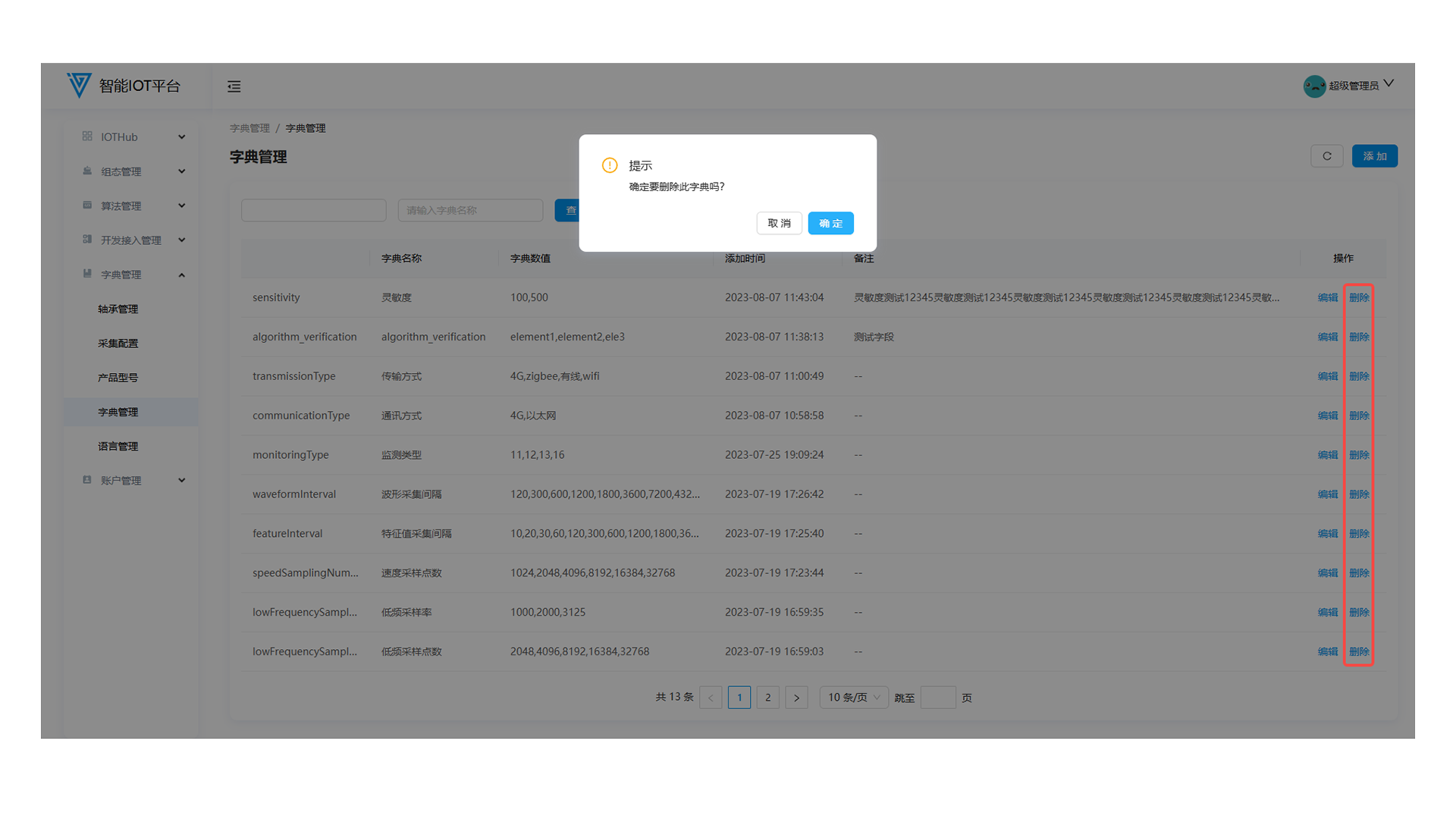Click the IOTHub grid icon in sidebar
The width and height of the screenshot is (1456, 819).
coord(87,136)
